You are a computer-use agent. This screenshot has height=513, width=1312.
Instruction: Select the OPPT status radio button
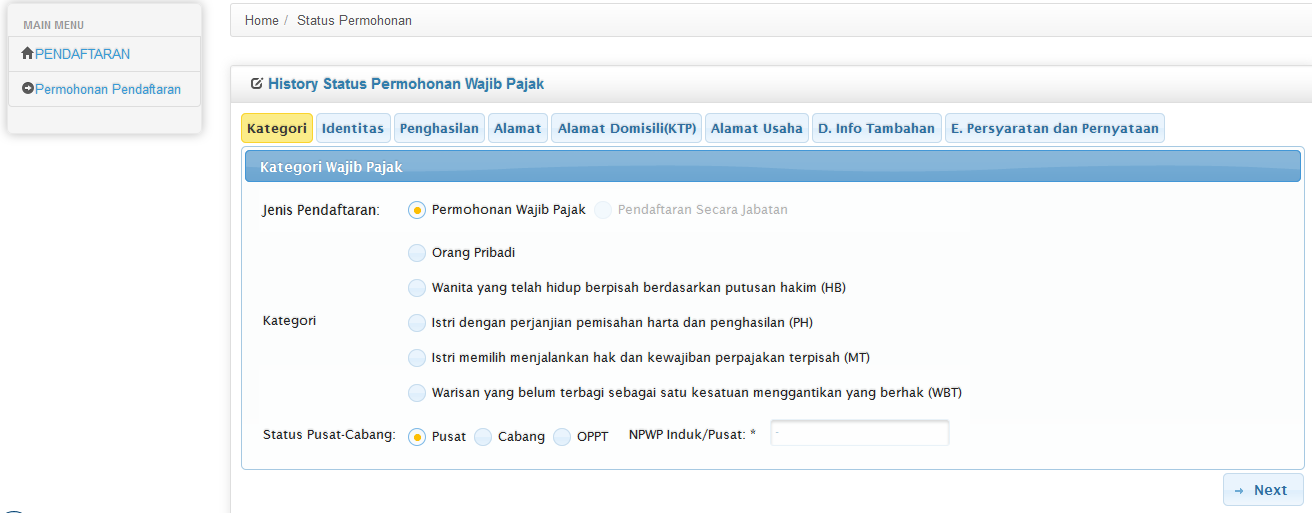tap(562, 437)
